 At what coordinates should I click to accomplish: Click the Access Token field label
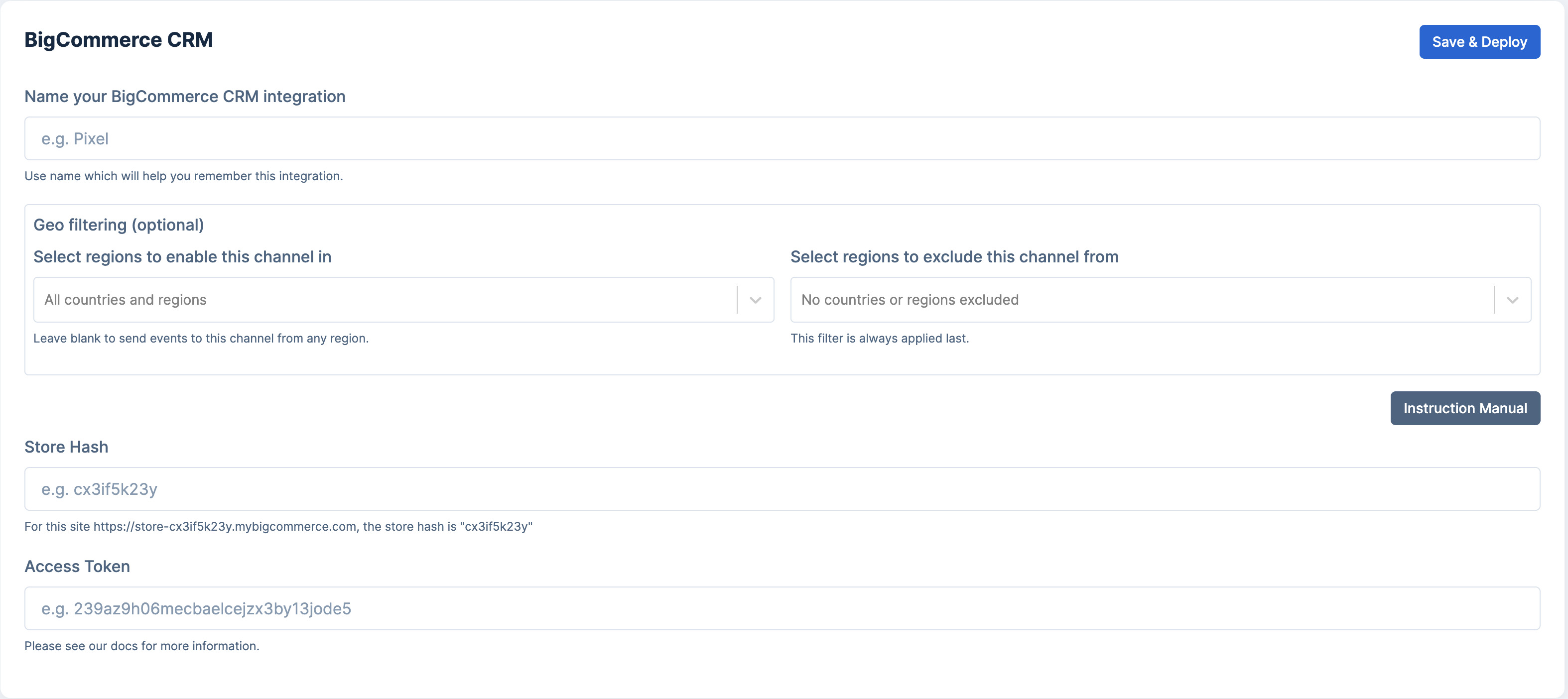coord(77,567)
